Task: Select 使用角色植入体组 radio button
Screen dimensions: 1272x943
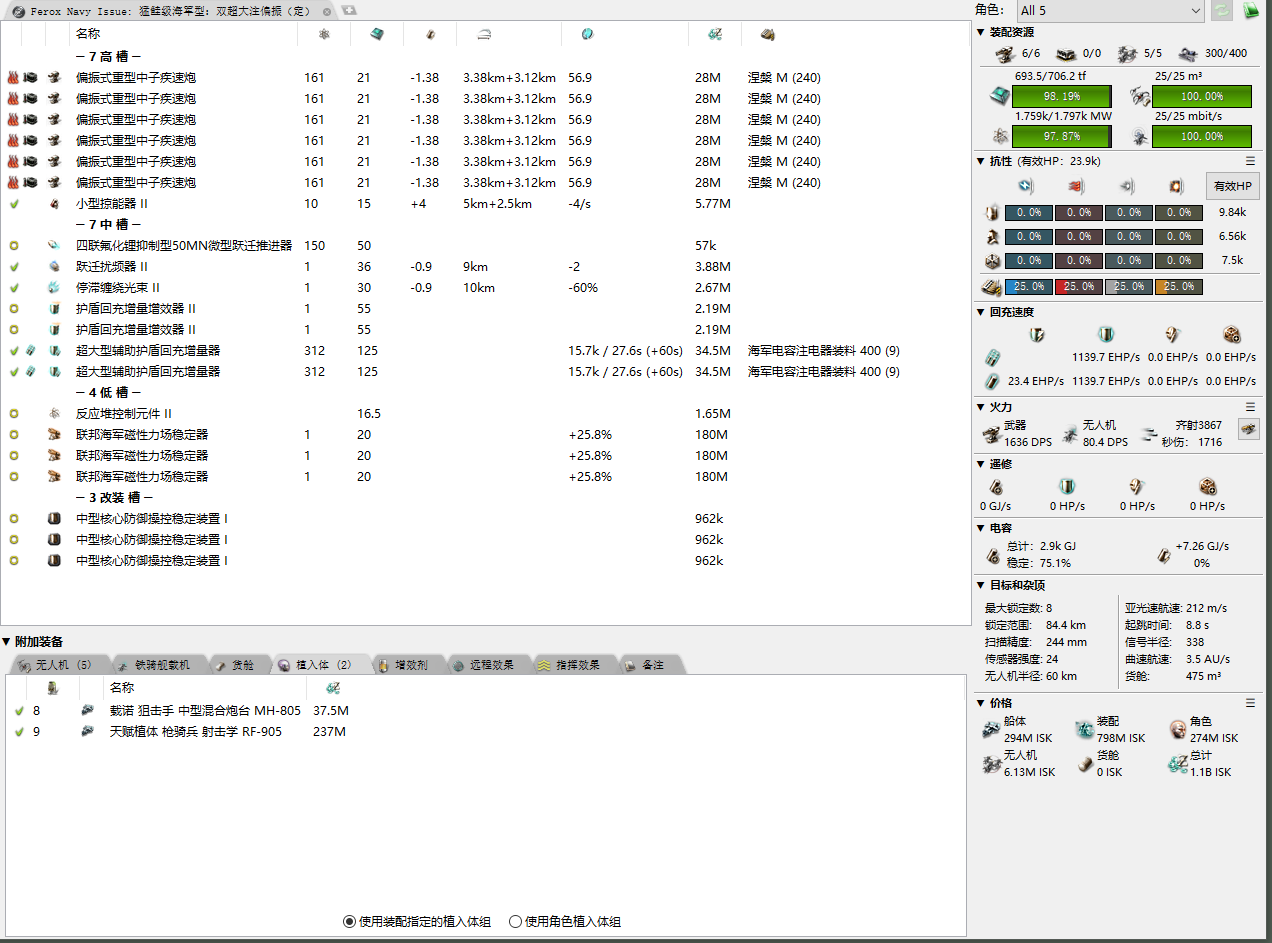Action: pos(516,922)
